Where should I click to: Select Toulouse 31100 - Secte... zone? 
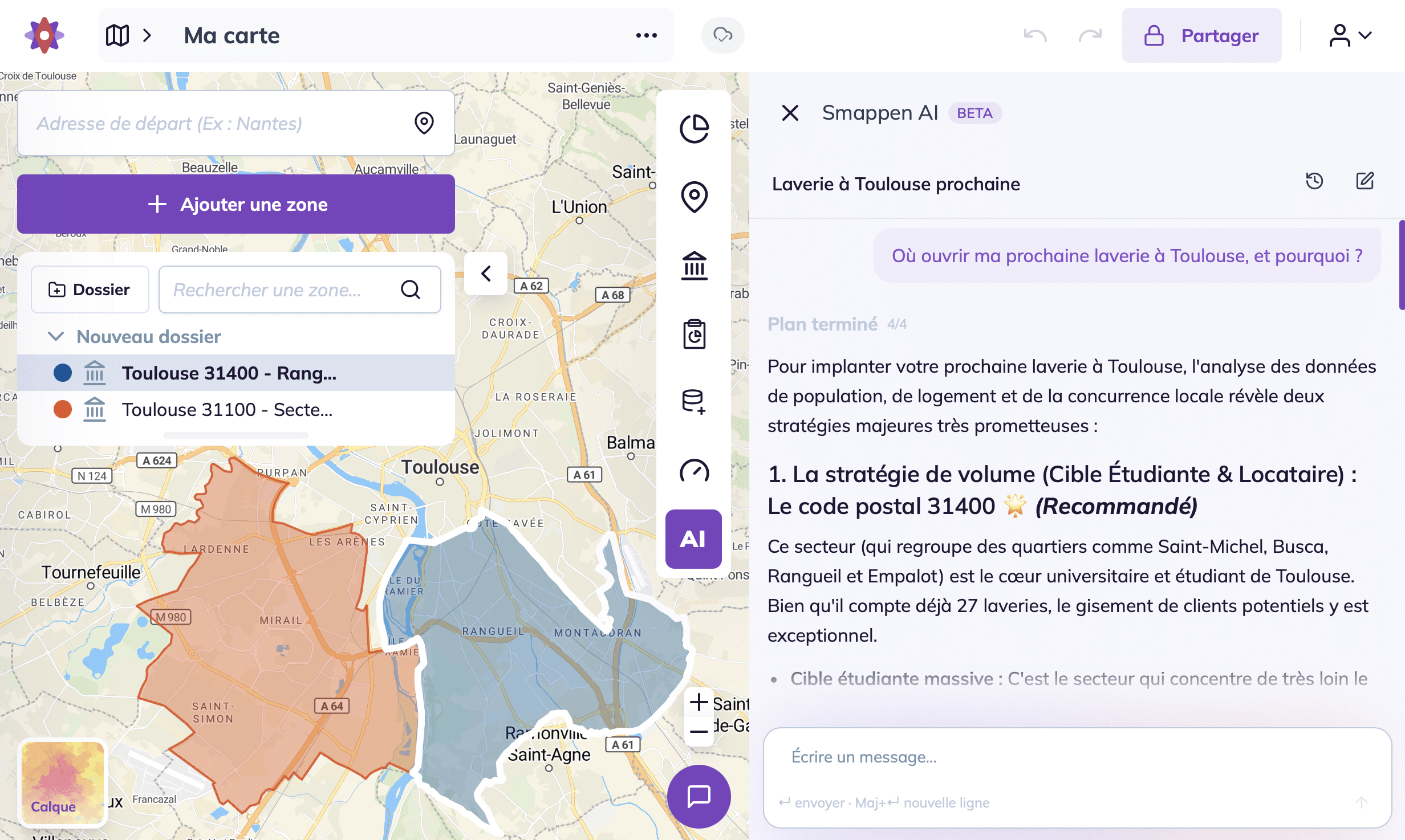click(236, 409)
